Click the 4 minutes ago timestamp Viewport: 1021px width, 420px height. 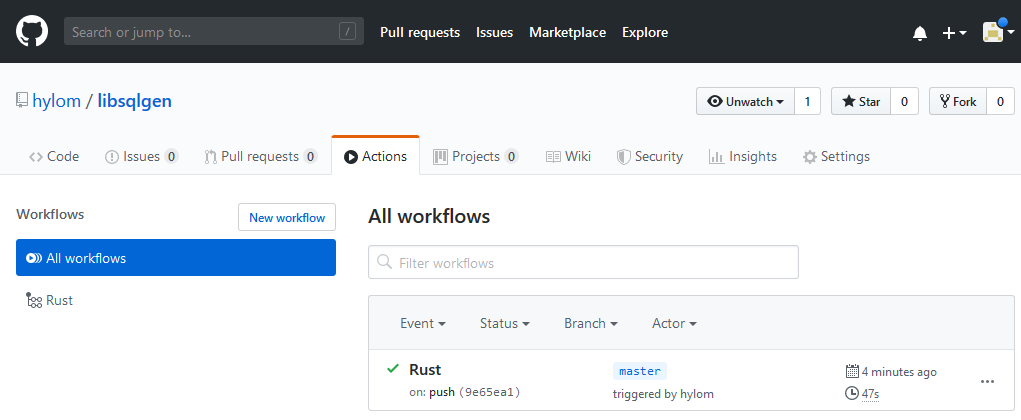[899, 372]
